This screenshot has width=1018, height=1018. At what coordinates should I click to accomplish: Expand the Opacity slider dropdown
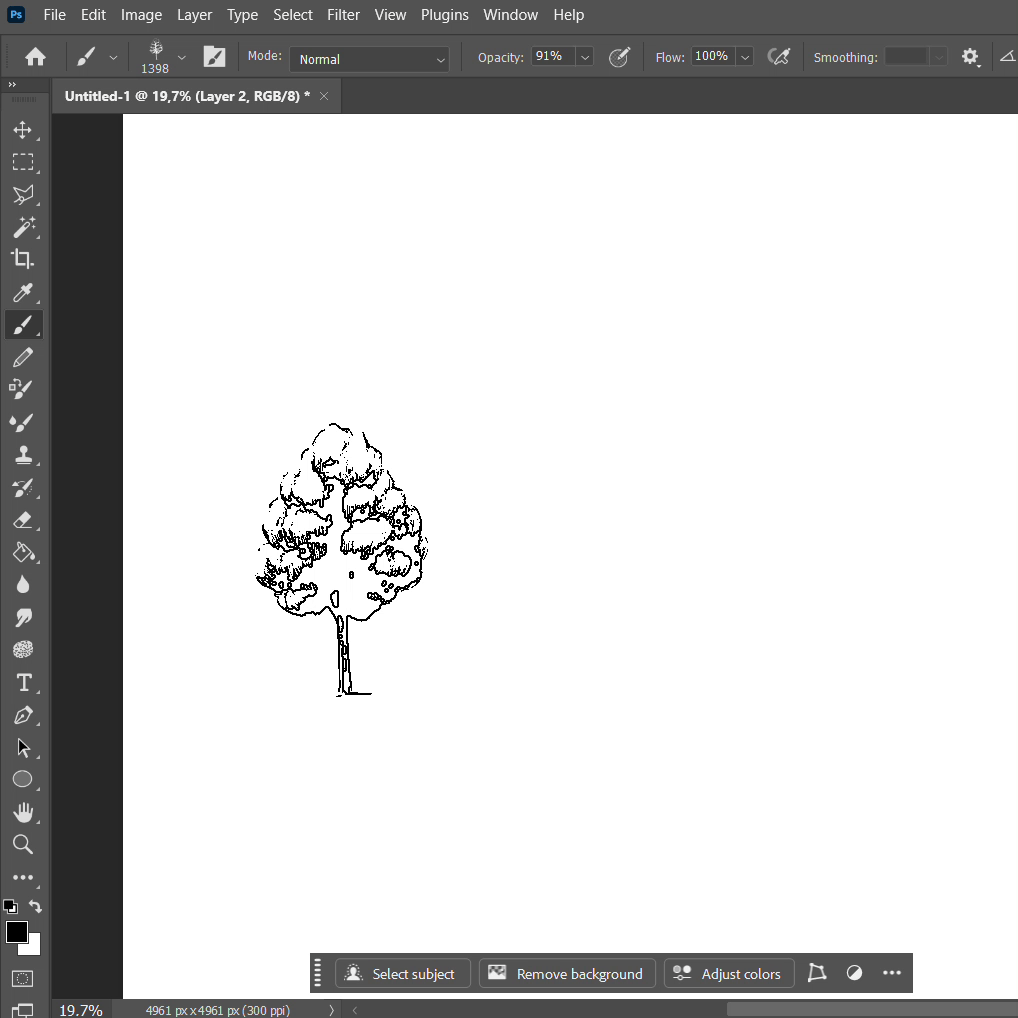(585, 57)
